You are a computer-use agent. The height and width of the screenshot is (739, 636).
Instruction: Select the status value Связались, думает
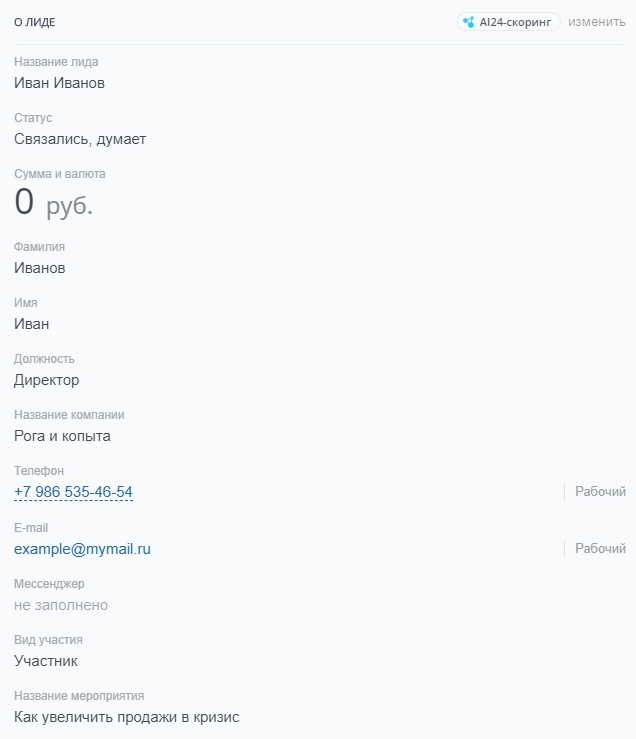pyautogui.click(x=80, y=139)
